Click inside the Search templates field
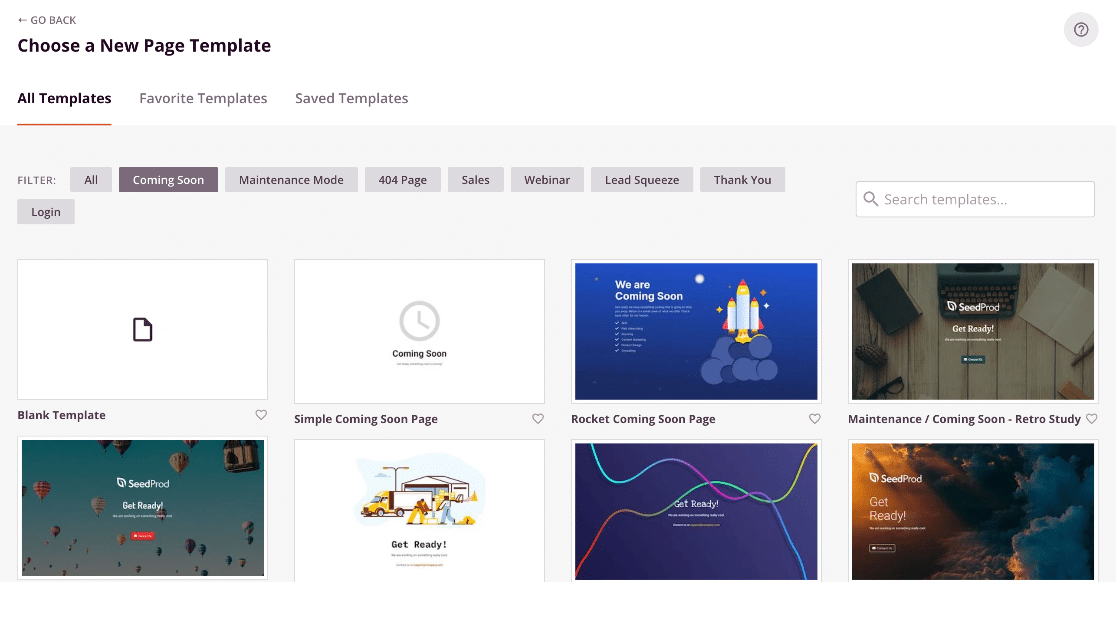The image size is (1116, 623). (x=975, y=199)
